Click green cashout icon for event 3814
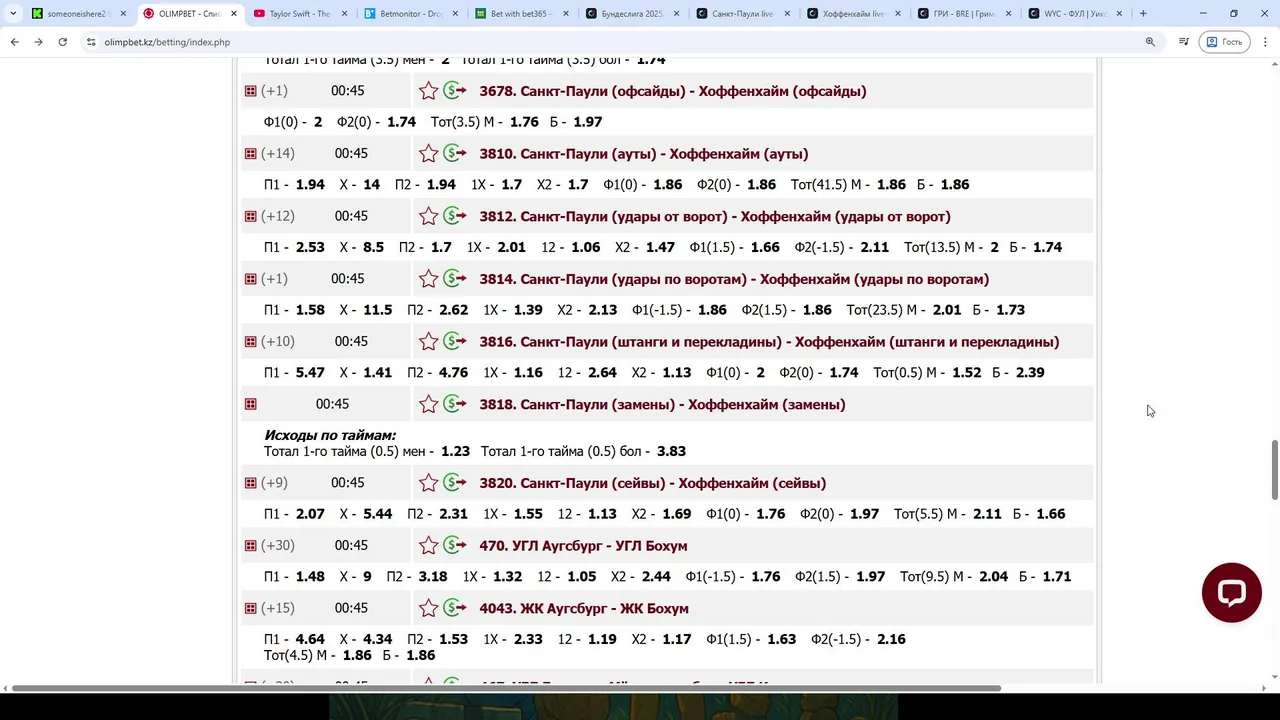This screenshot has height=720, width=1280. tap(455, 279)
